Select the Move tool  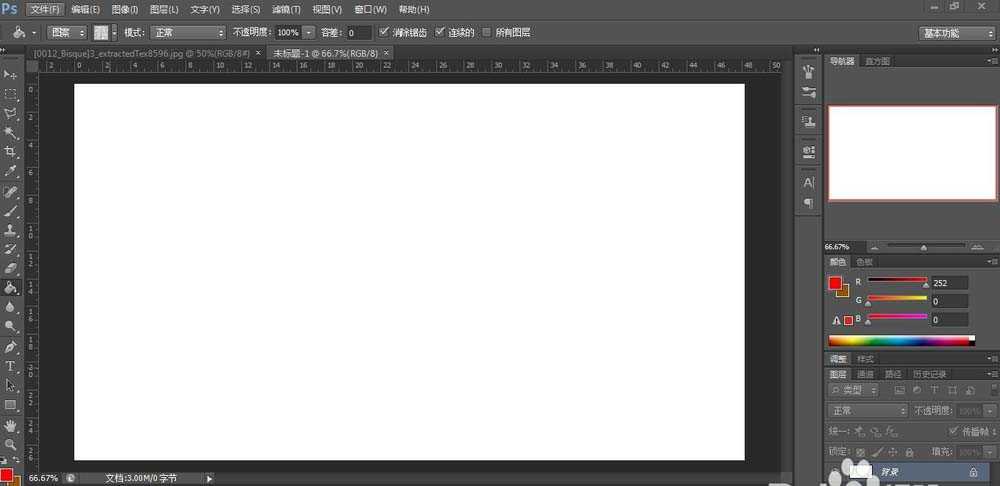point(11,75)
